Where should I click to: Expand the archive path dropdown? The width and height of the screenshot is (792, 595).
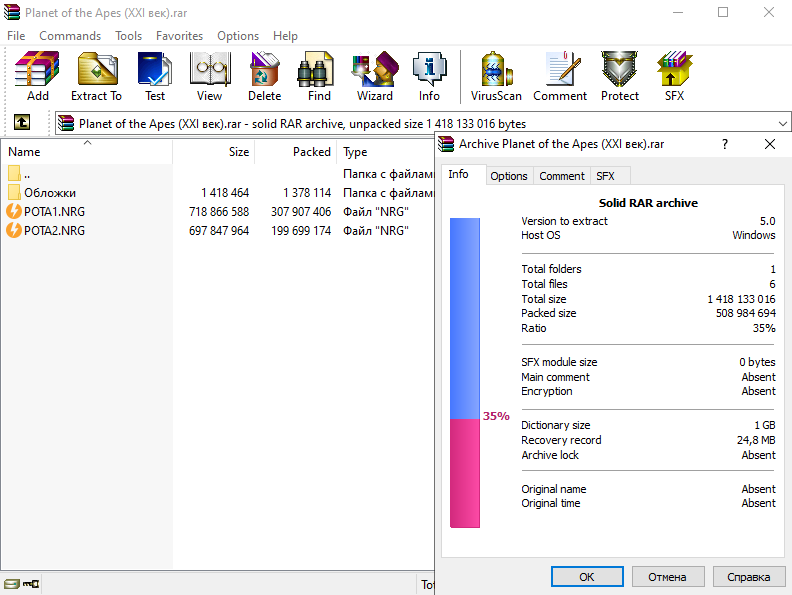coord(781,124)
